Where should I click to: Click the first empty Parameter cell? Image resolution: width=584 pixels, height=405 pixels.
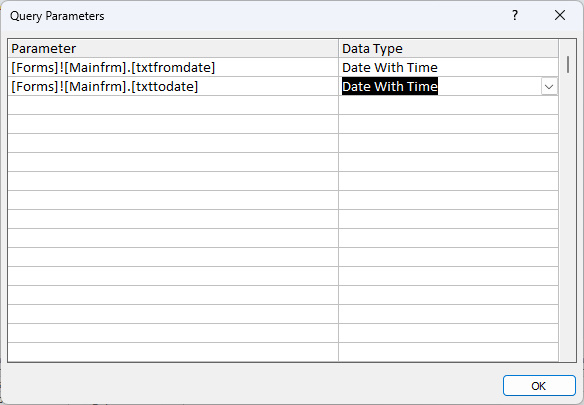click(x=173, y=105)
